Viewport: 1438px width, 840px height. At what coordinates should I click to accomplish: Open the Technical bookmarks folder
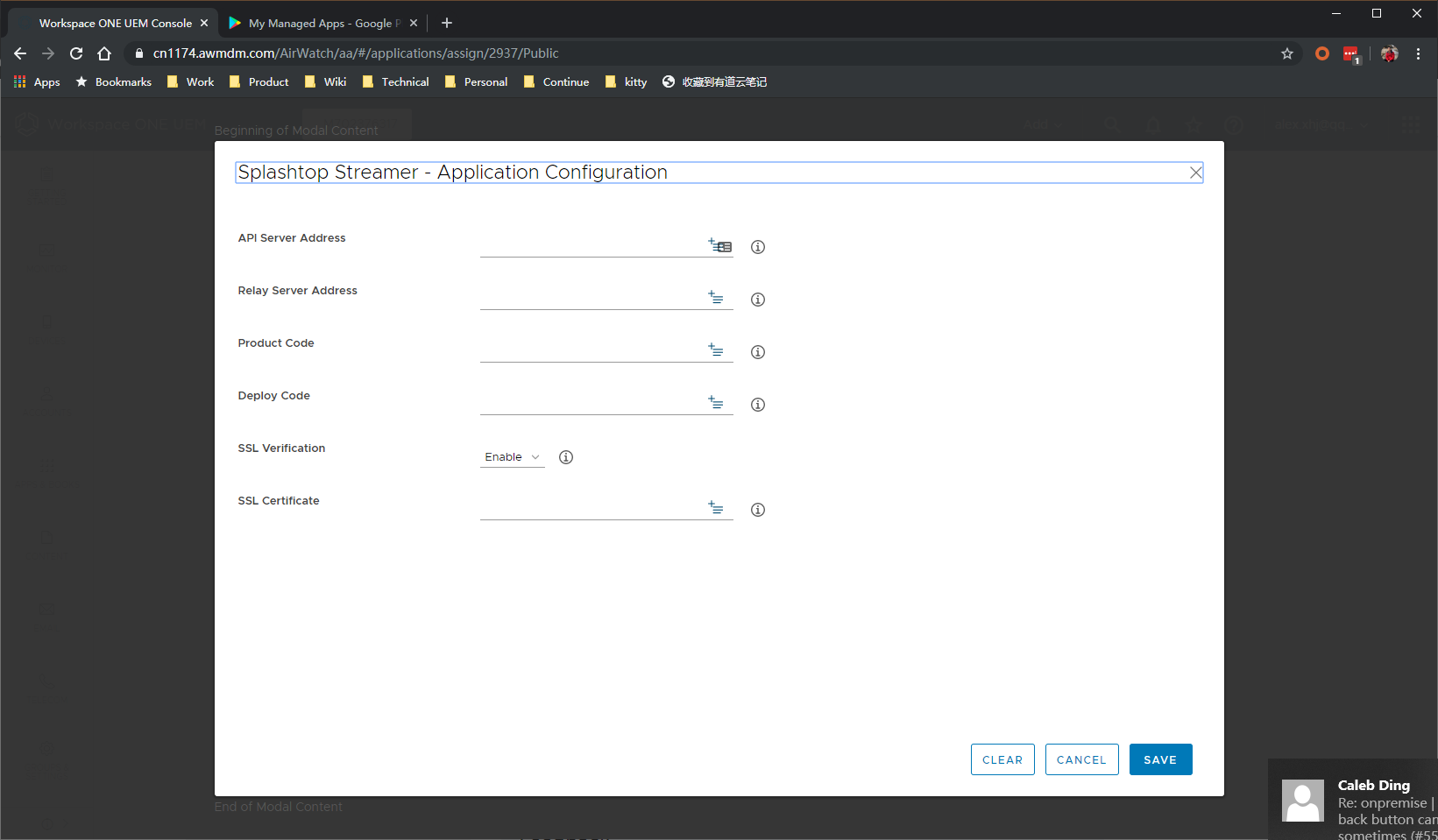(395, 81)
